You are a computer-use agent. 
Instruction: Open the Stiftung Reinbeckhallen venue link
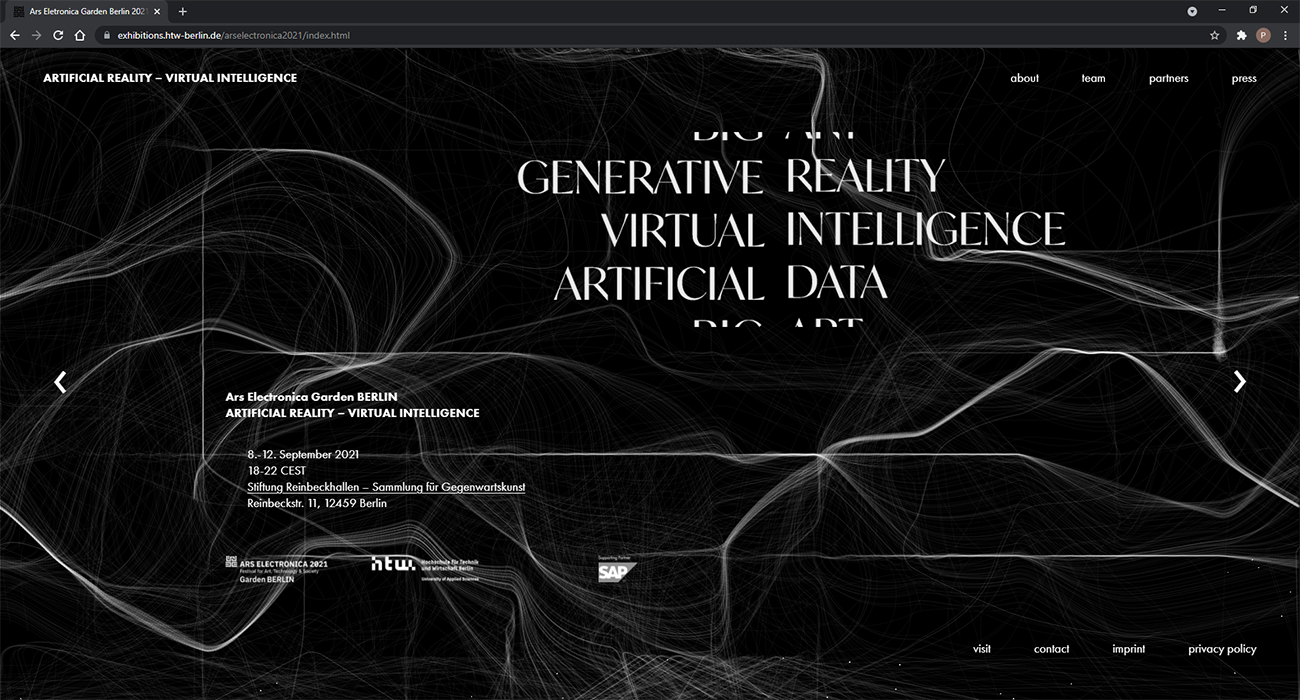tap(386, 487)
